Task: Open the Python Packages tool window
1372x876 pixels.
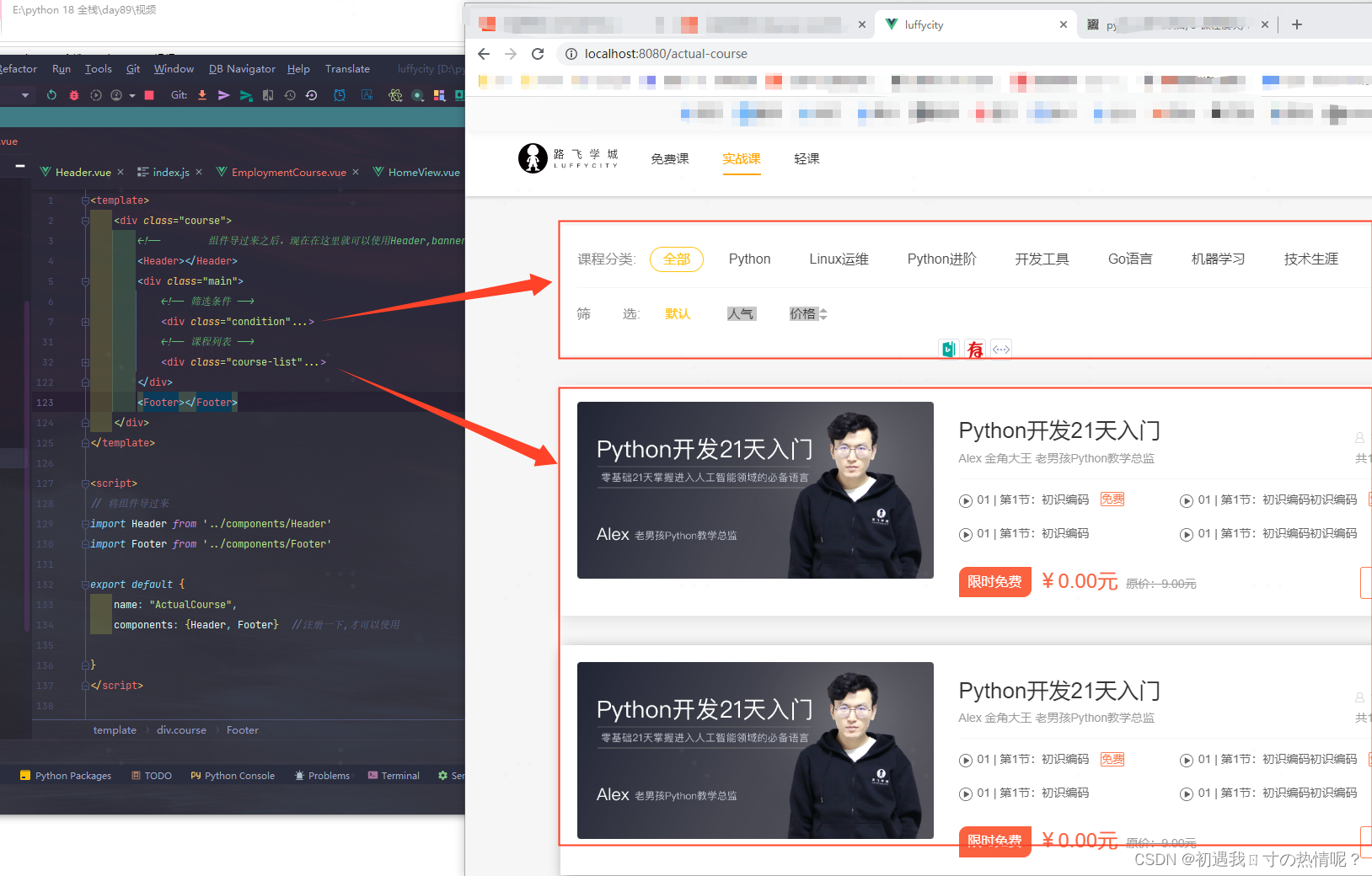Action: (x=66, y=776)
